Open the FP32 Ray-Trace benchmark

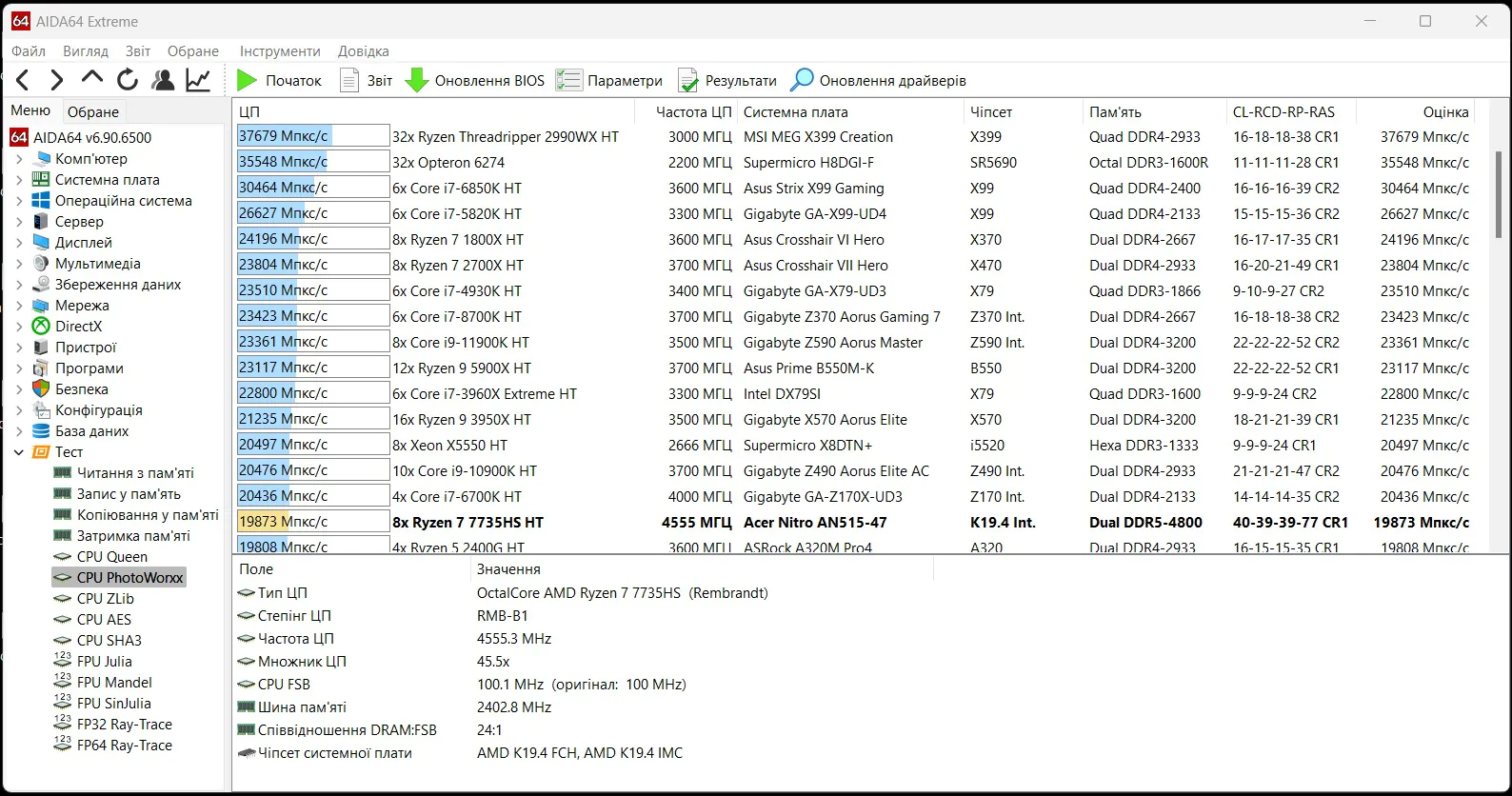(x=113, y=725)
